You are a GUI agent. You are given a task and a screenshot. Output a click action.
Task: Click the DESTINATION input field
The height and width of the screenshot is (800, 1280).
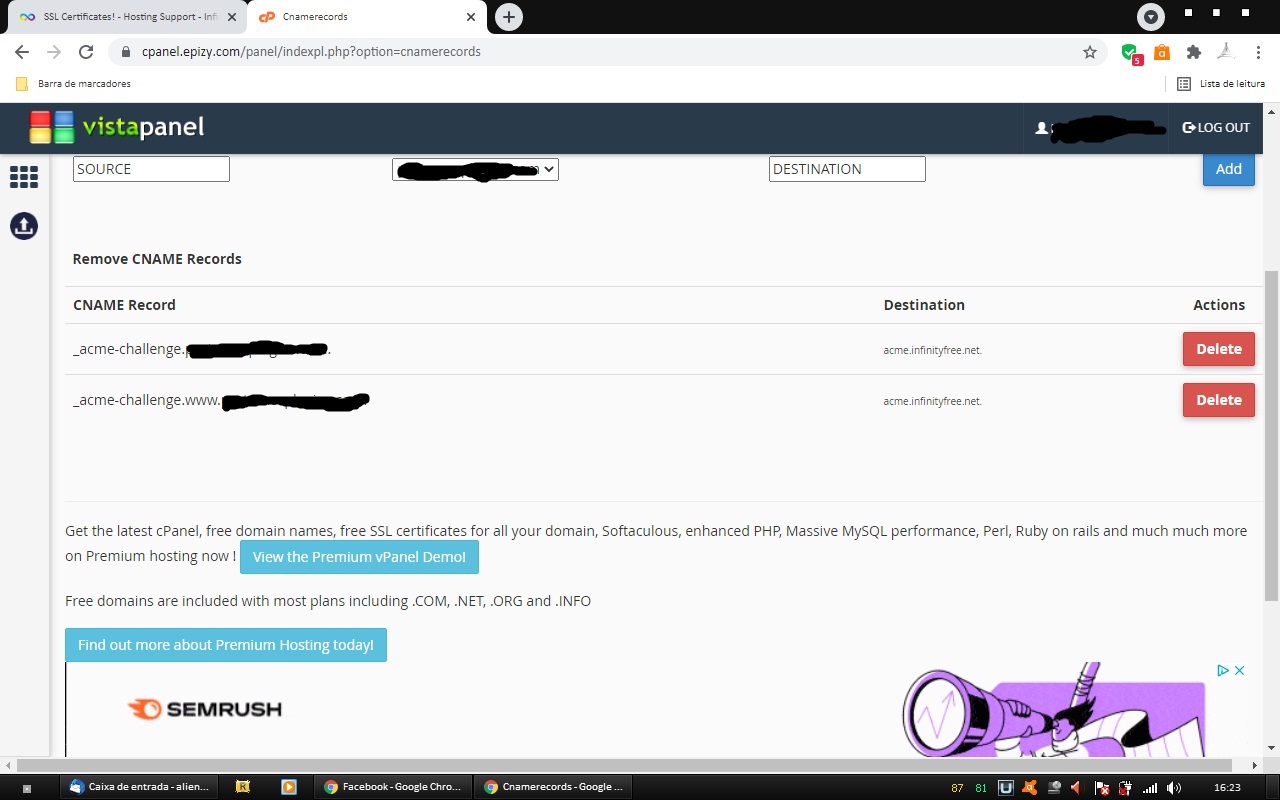[x=847, y=169]
